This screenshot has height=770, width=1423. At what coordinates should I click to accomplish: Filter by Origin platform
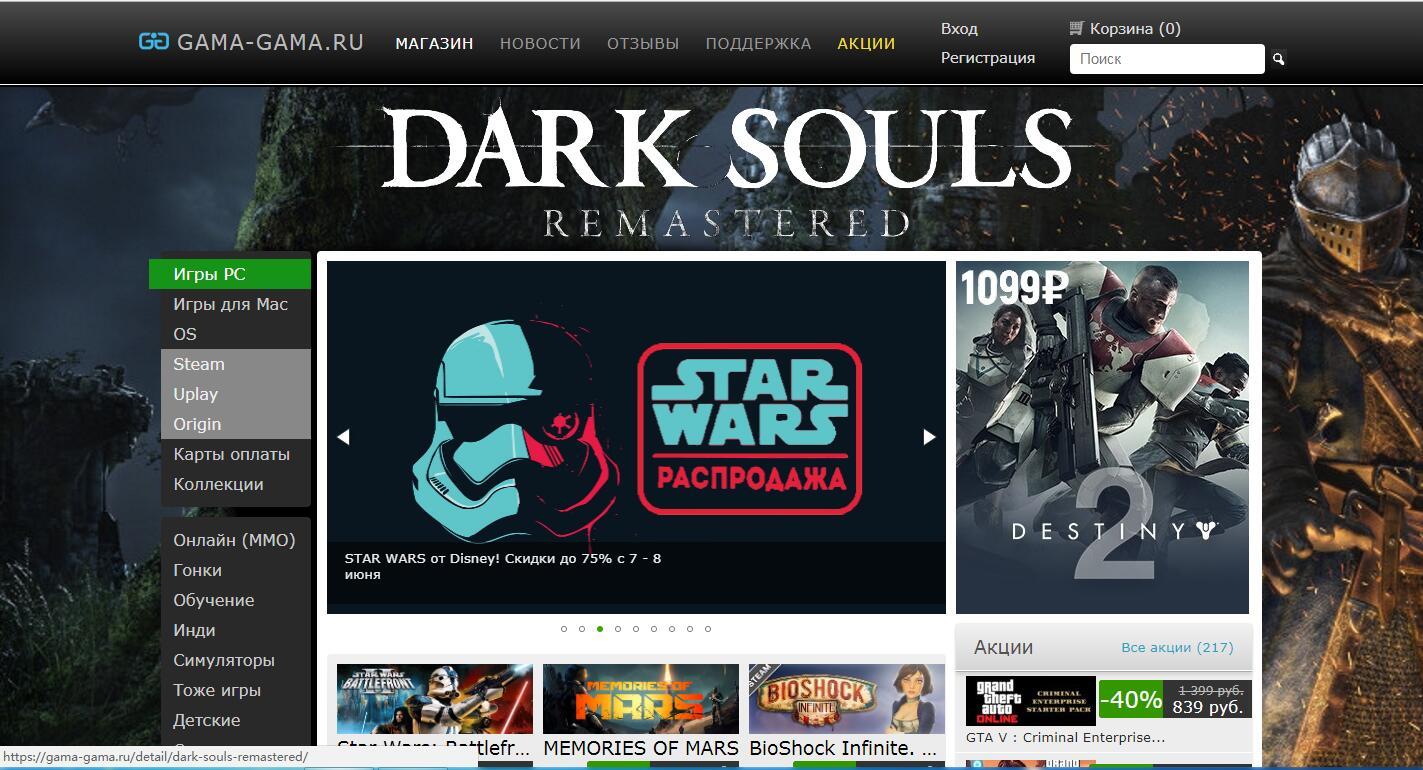click(236, 424)
